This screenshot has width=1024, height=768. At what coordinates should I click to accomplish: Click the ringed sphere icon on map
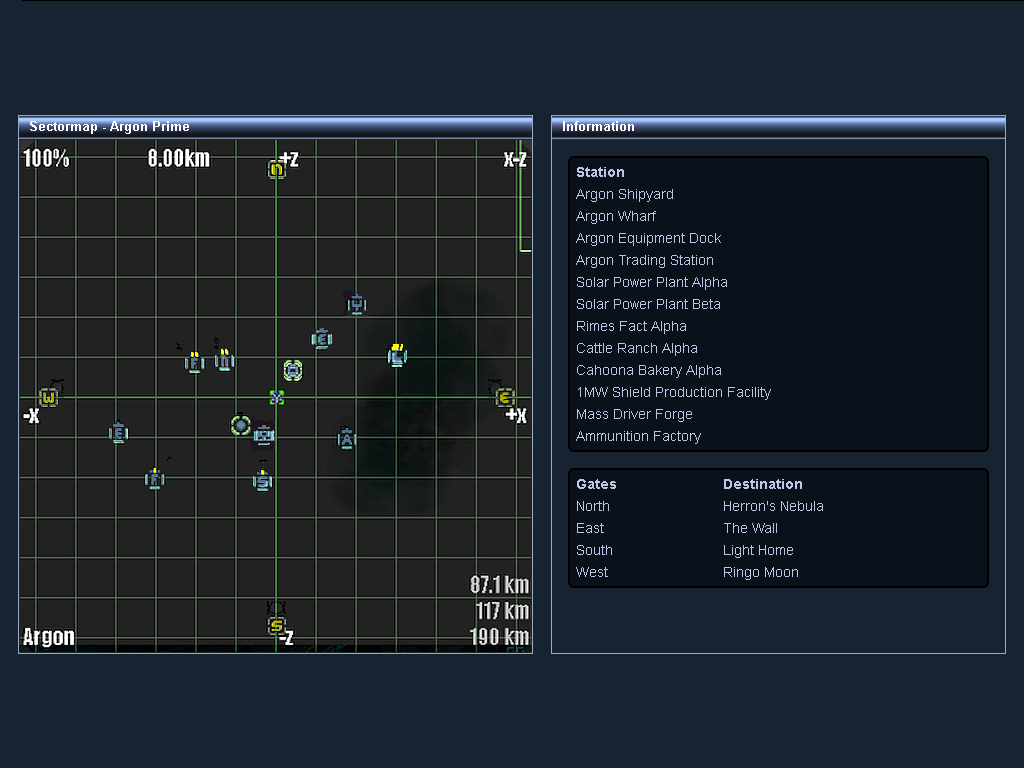click(x=240, y=426)
